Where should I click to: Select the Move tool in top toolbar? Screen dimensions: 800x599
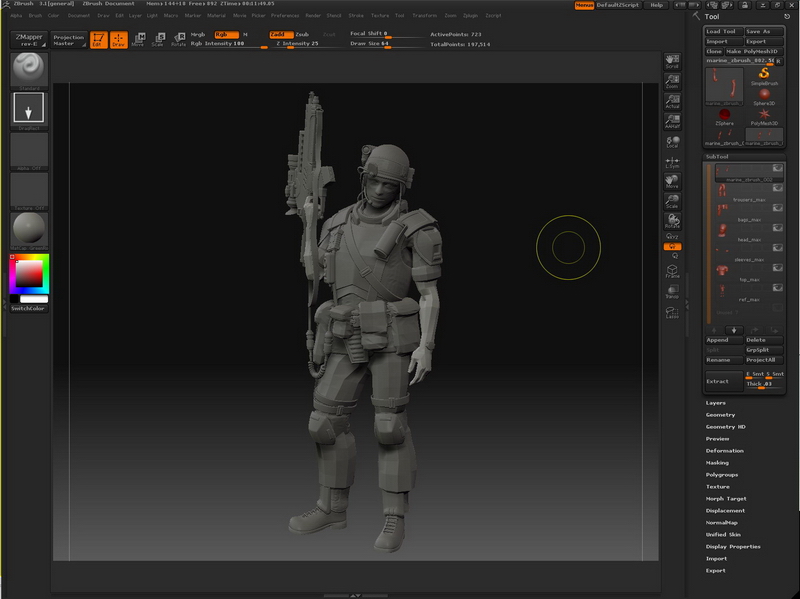[138, 40]
